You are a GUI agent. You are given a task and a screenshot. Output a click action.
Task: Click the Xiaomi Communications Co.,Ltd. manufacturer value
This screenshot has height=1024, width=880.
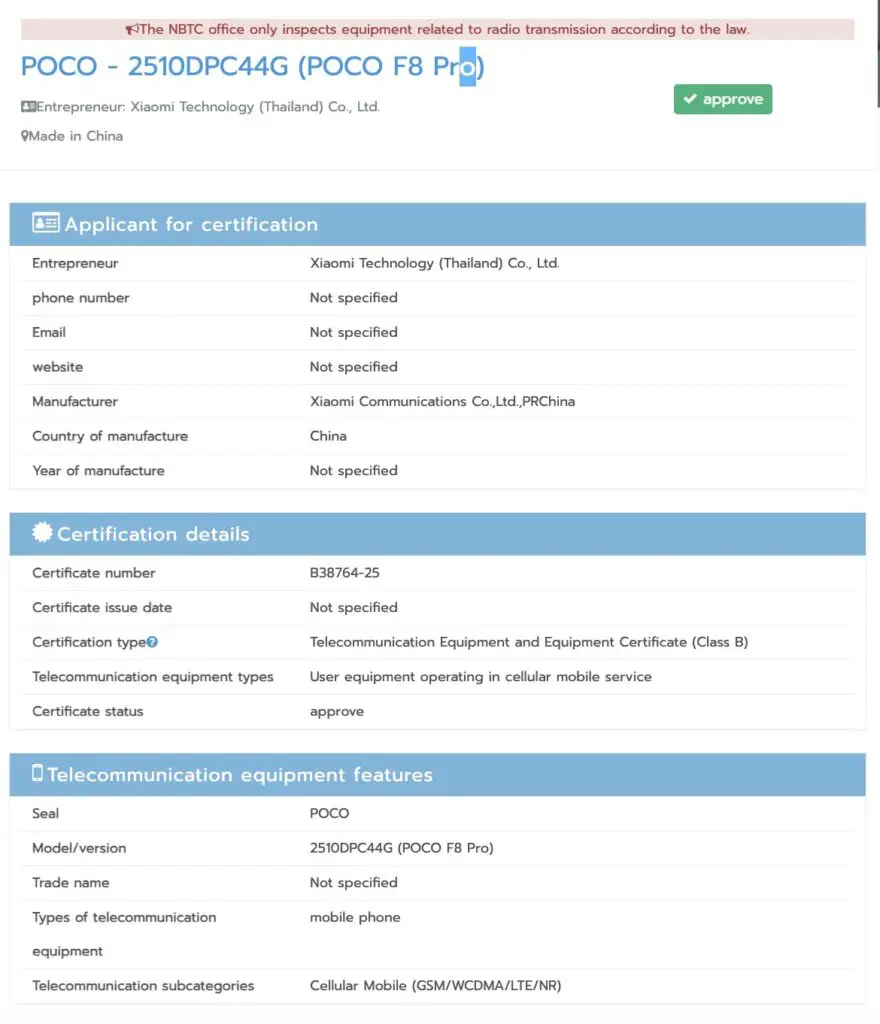tap(442, 401)
